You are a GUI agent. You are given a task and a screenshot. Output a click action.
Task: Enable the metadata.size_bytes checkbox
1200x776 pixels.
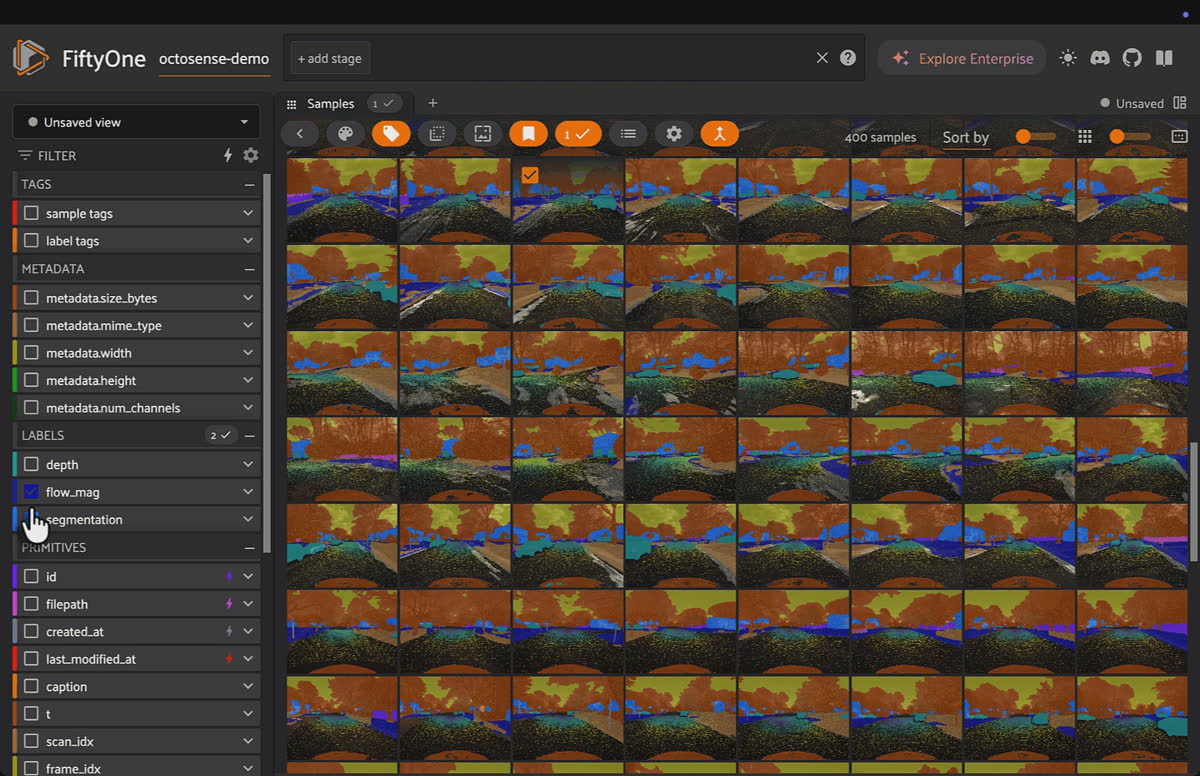pyautogui.click(x=31, y=298)
